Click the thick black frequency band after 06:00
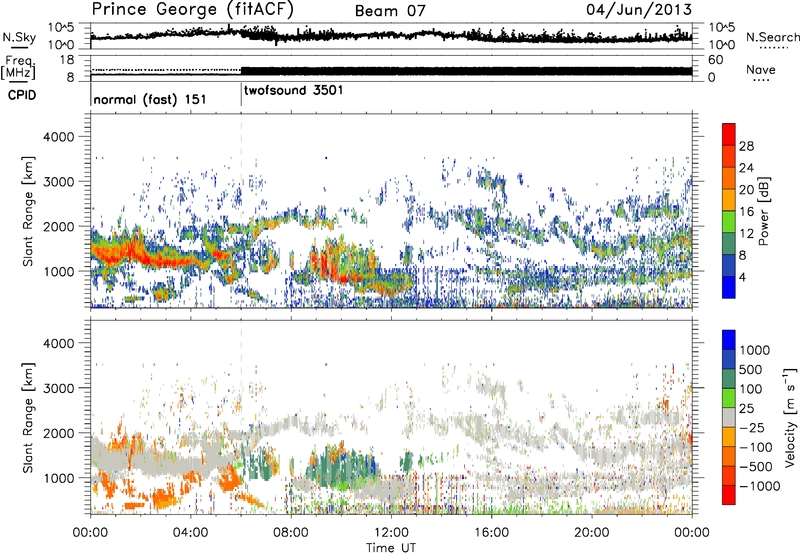Screen dimensions: 800x554 [466, 71]
